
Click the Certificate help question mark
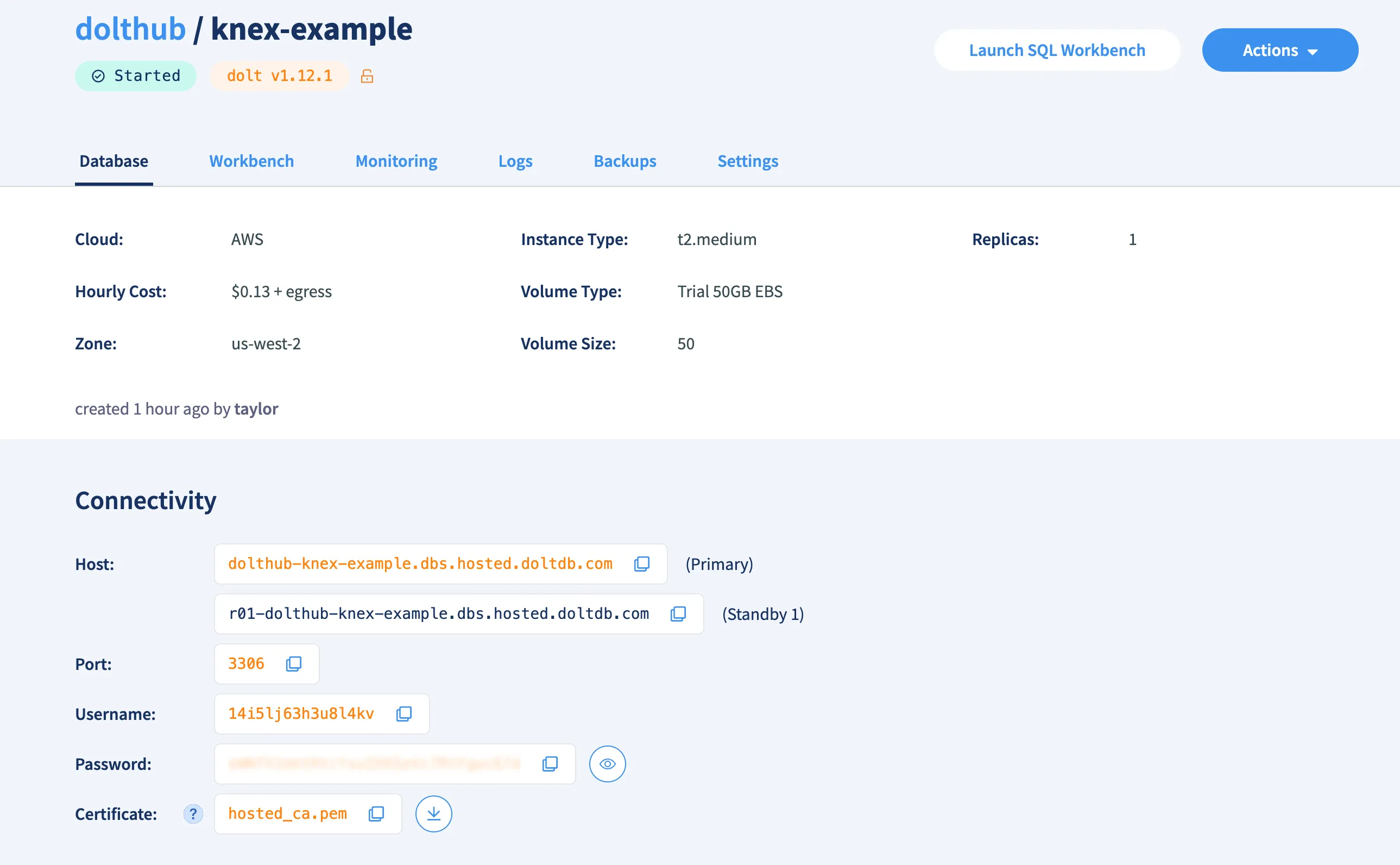coord(193,813)
